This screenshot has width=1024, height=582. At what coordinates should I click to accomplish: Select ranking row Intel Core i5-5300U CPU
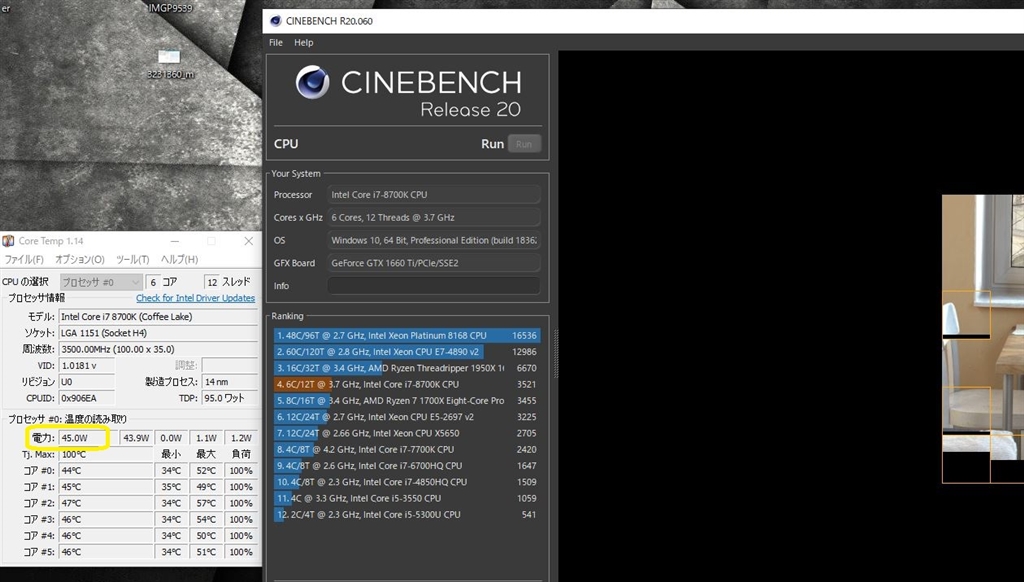pyautogui.click(x=407, y=515)
